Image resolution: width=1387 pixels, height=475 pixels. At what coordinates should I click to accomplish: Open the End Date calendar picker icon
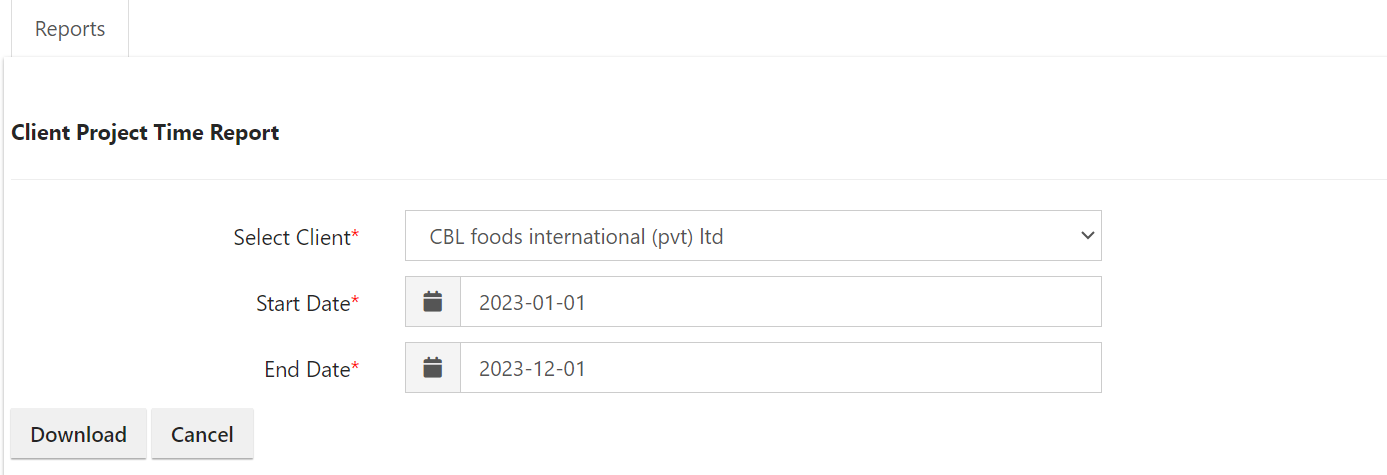click(432, 368)
